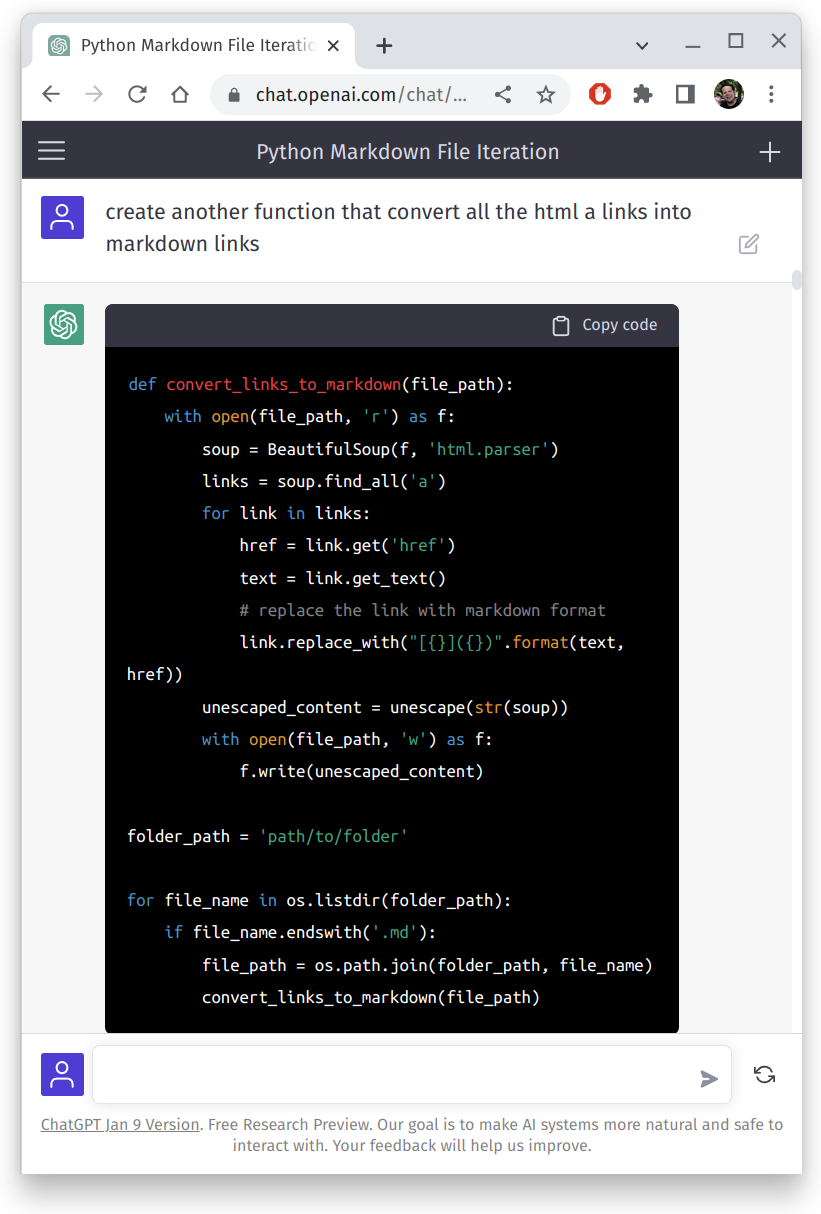Reload the page in the browser
Screen dimensions: 821x1214
(137, 94)
